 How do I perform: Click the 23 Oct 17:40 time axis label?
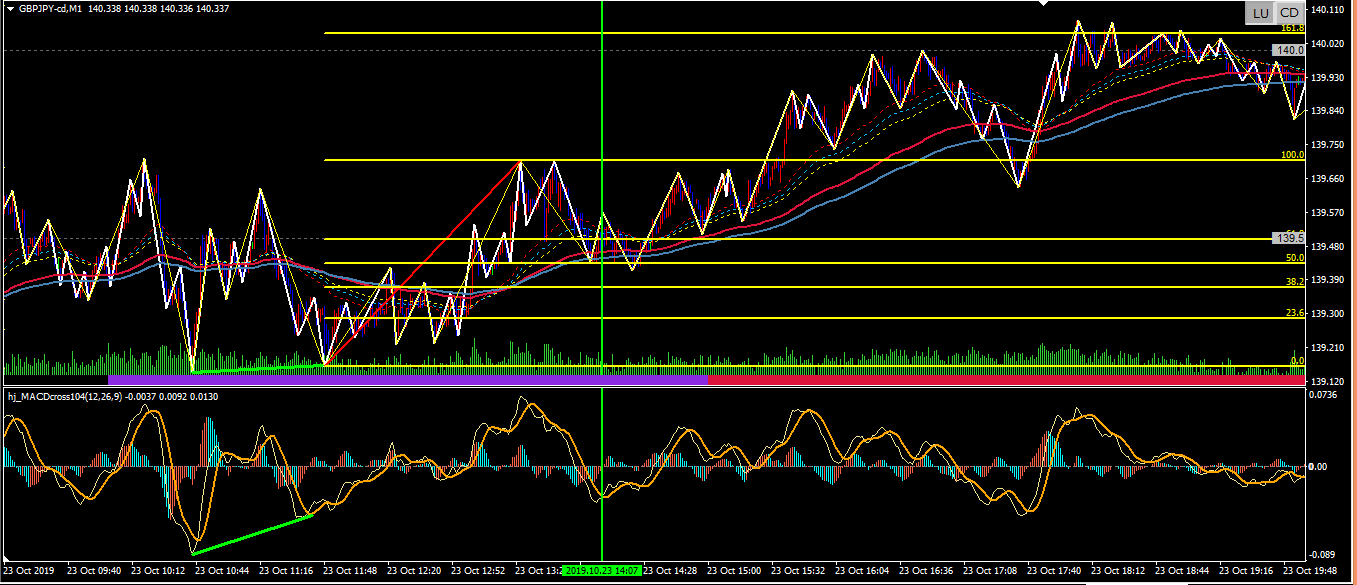point(1055,571)
